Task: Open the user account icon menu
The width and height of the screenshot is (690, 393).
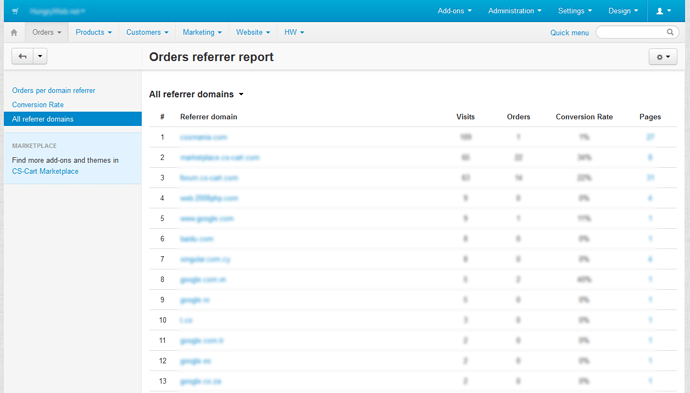Action: (663, 11)
